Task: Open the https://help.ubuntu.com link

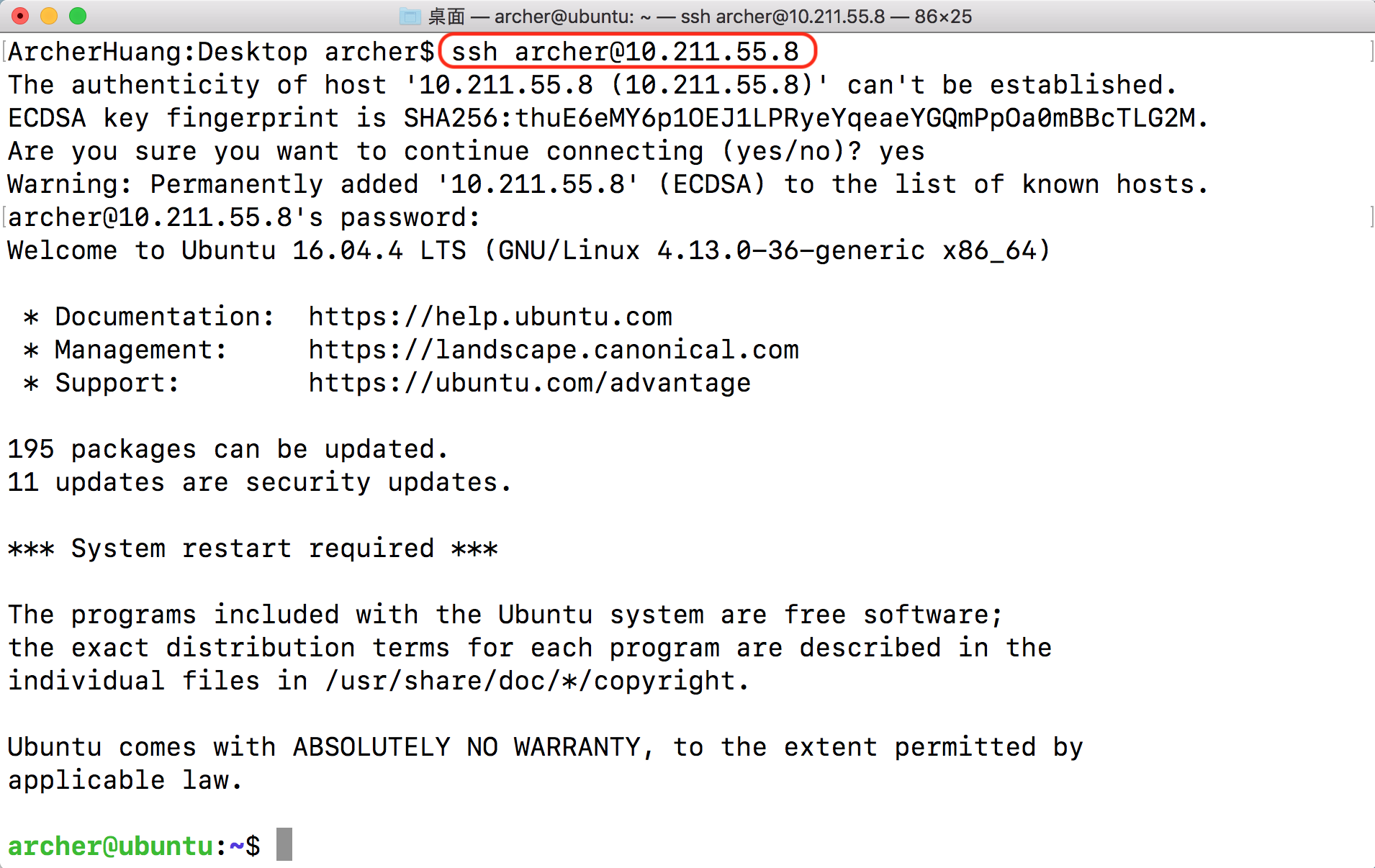Action: [490, 317]
